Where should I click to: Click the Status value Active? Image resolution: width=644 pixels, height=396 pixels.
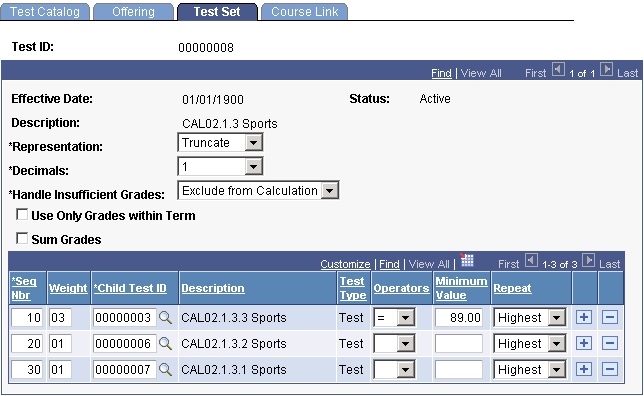point(435,99)
